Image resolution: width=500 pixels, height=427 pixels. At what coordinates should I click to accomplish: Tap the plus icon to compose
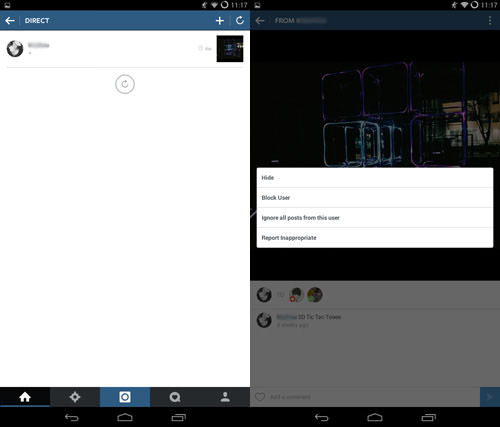coord(220,21)
